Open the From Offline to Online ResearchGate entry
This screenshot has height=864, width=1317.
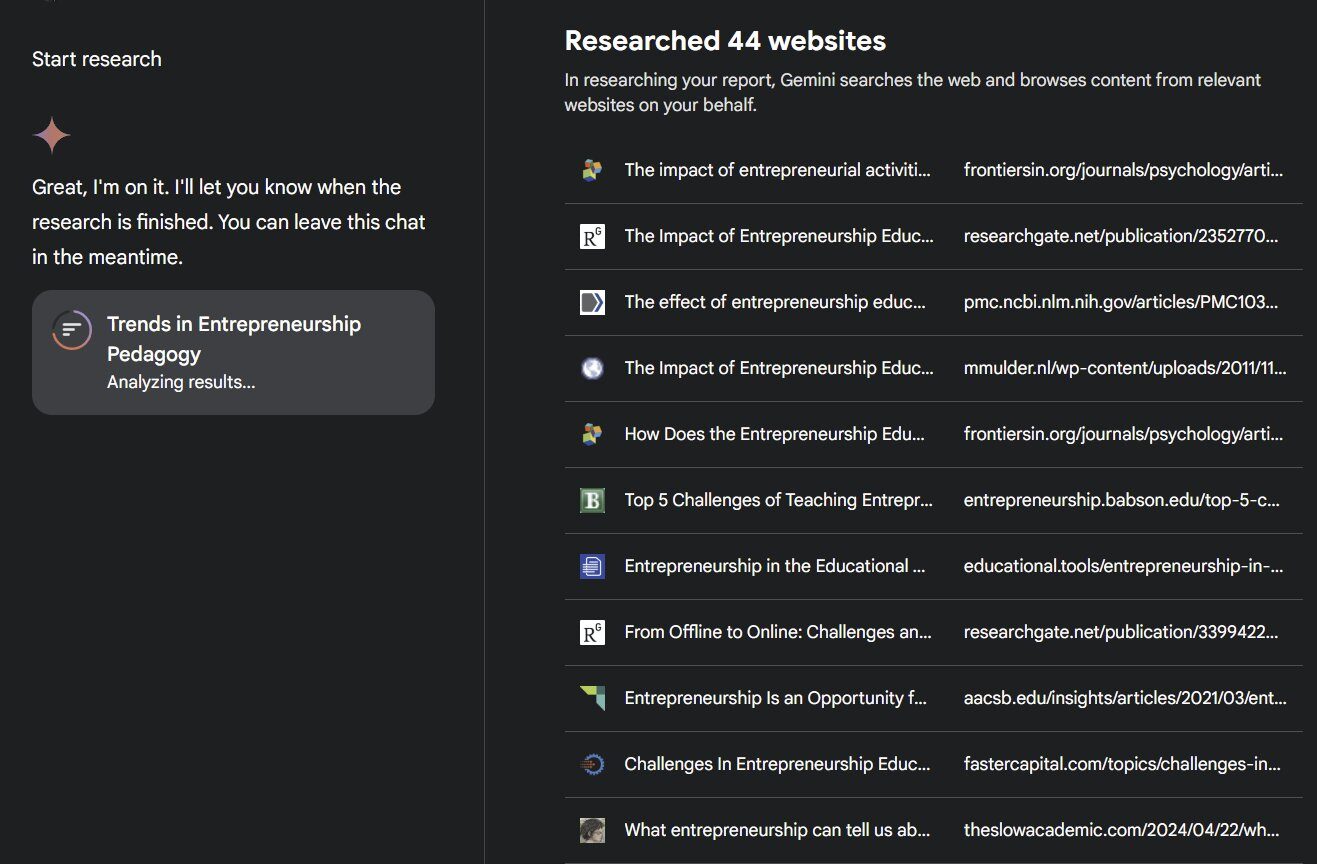click(x=777, y=632)
